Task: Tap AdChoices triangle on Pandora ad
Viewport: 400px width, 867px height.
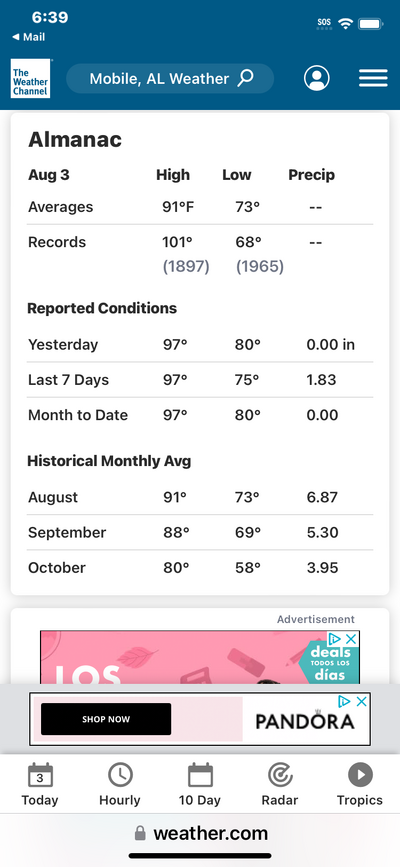Action: [344, 702]
